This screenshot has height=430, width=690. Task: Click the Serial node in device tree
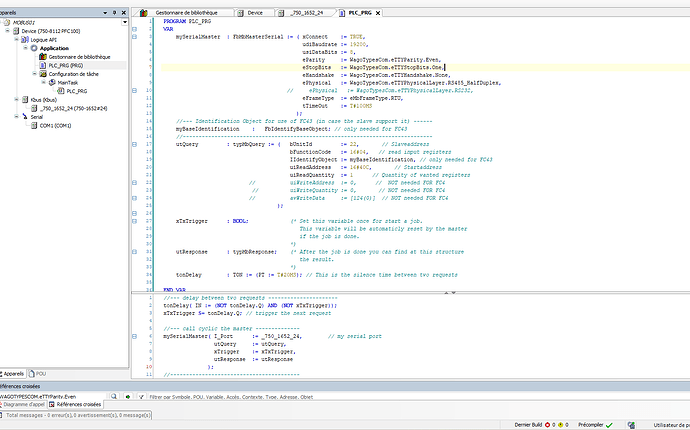[37, 116]
